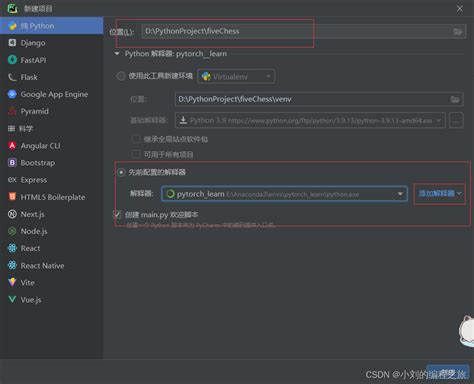Choose FastAPI project type
The height and width of the screenshot is (384, 474).
(x=52, y=60)
